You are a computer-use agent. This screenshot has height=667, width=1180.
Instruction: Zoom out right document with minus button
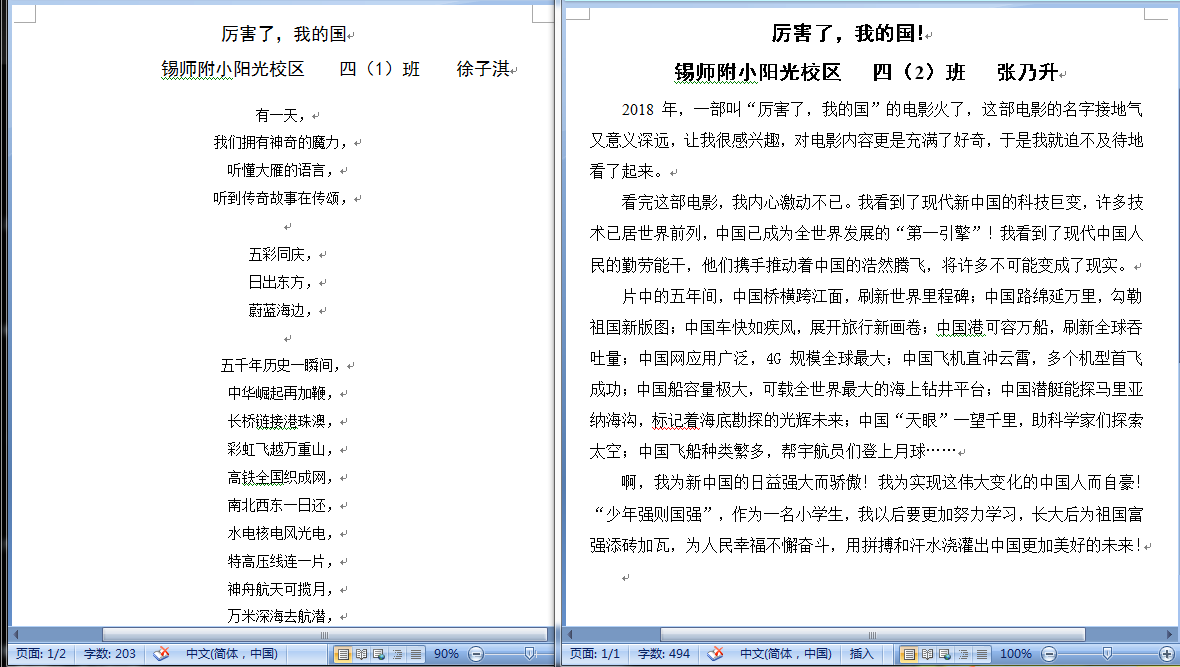[x=1049, y=653]
